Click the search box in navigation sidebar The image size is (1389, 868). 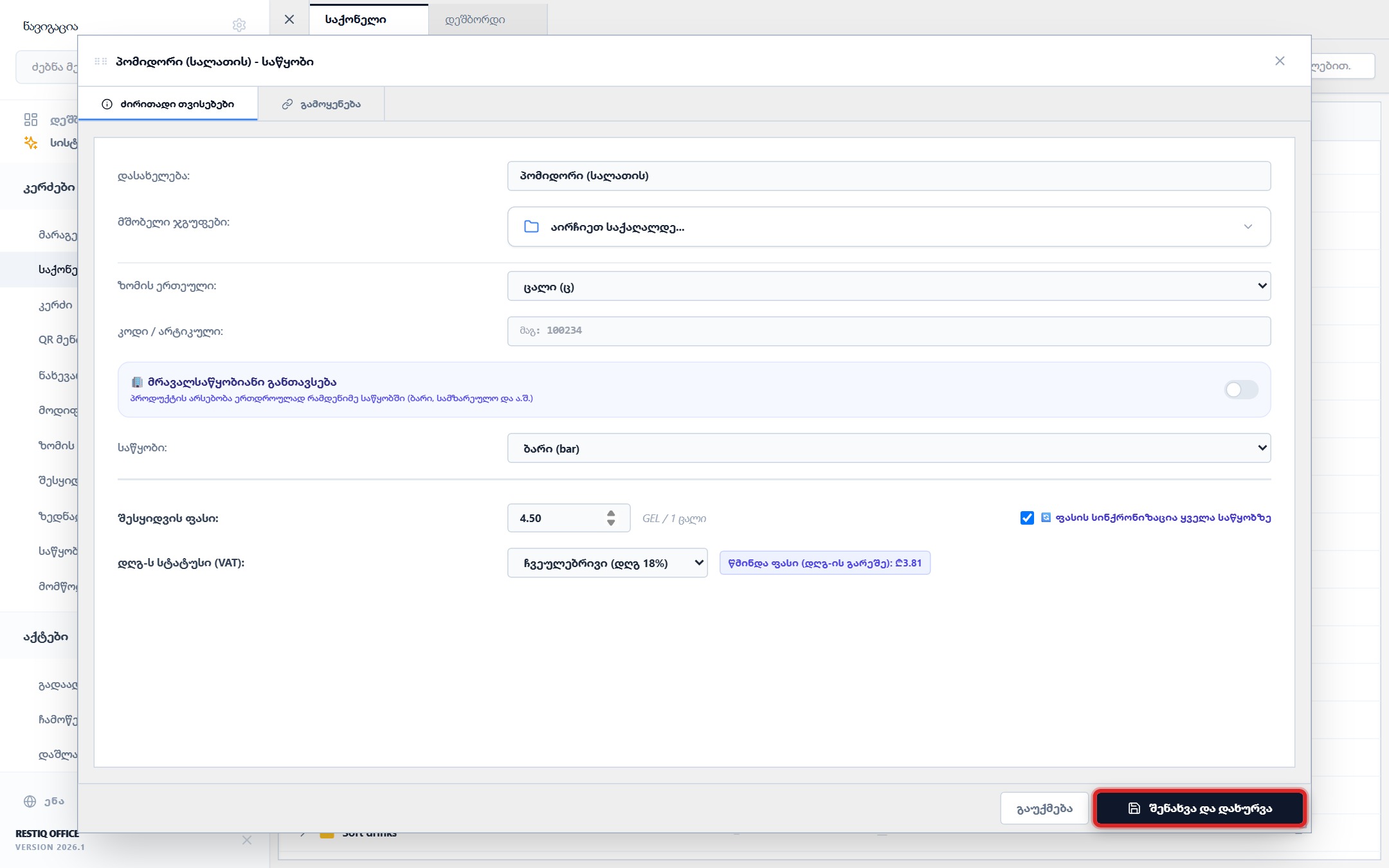click(x=46, y=66)
